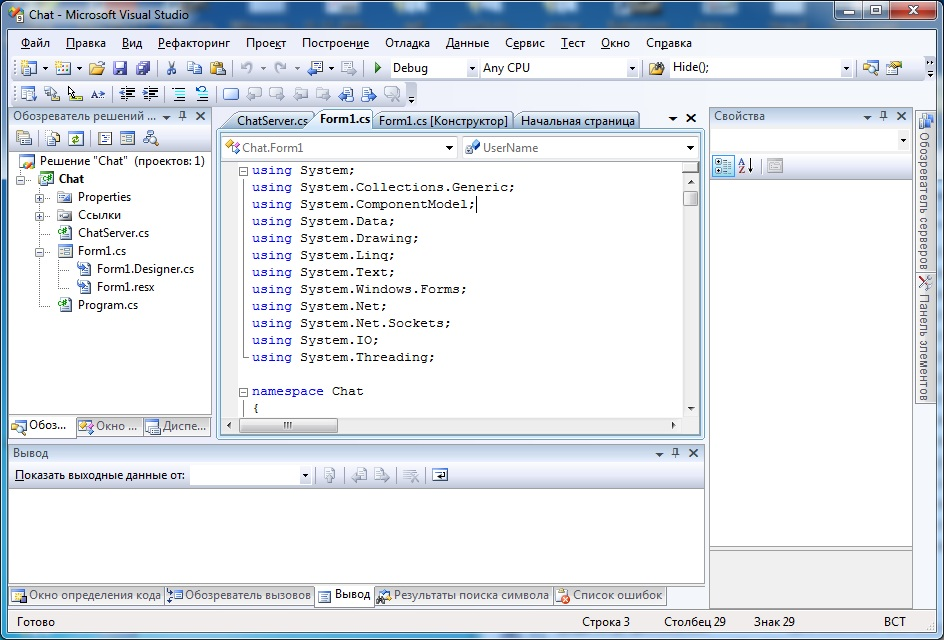
Task: Click Properties icon in Solution Explorer toolbar
Action: point(24,138)
